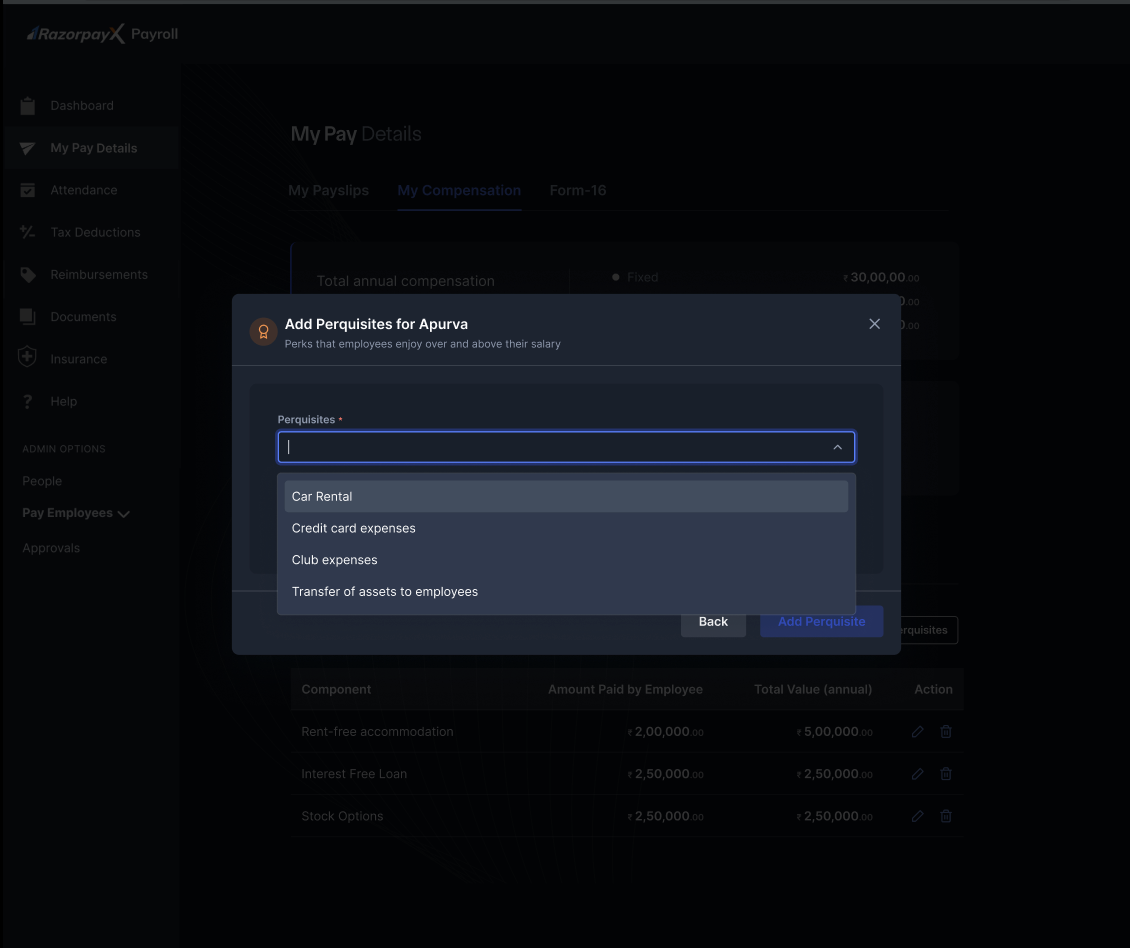Close the Add Perquisites dialog
The image size is (1130, 948).
pyautogui.click(x=874, y=324)
